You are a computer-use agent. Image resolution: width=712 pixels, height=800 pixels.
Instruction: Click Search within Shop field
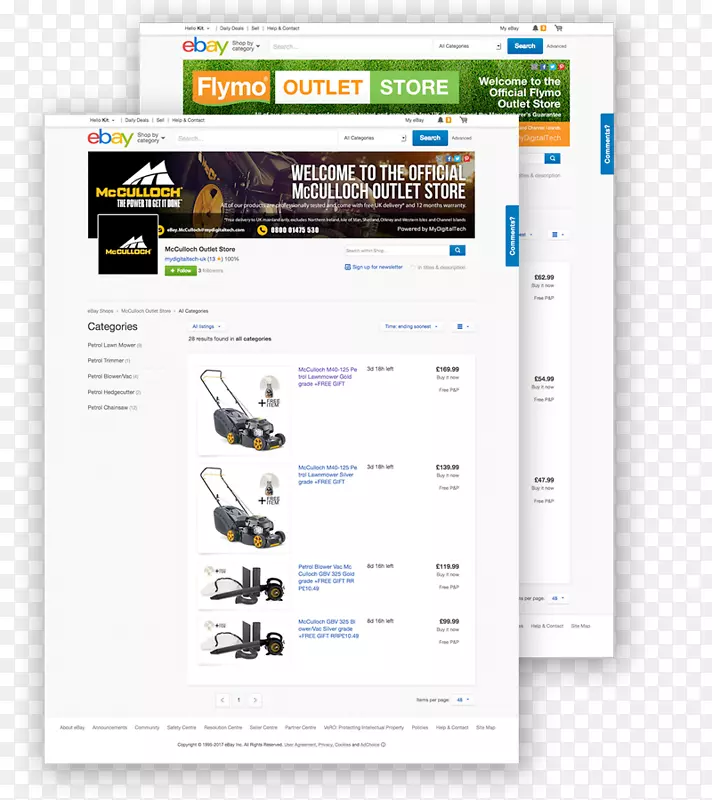397,251
